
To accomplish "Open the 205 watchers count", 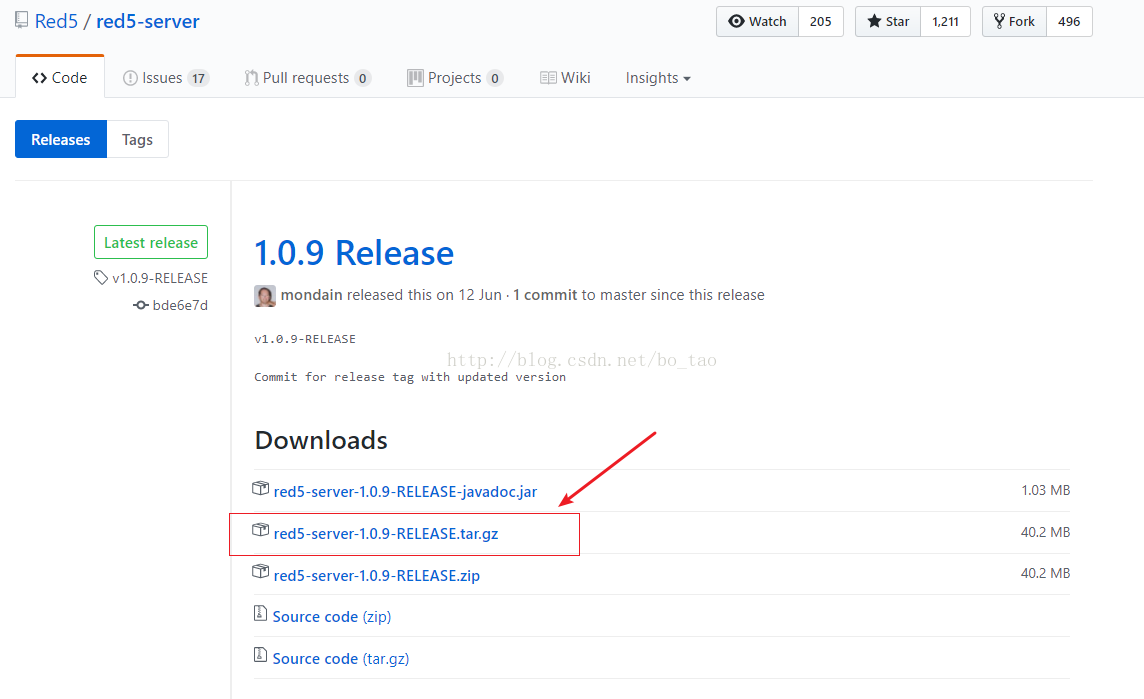I will [821, 21].
